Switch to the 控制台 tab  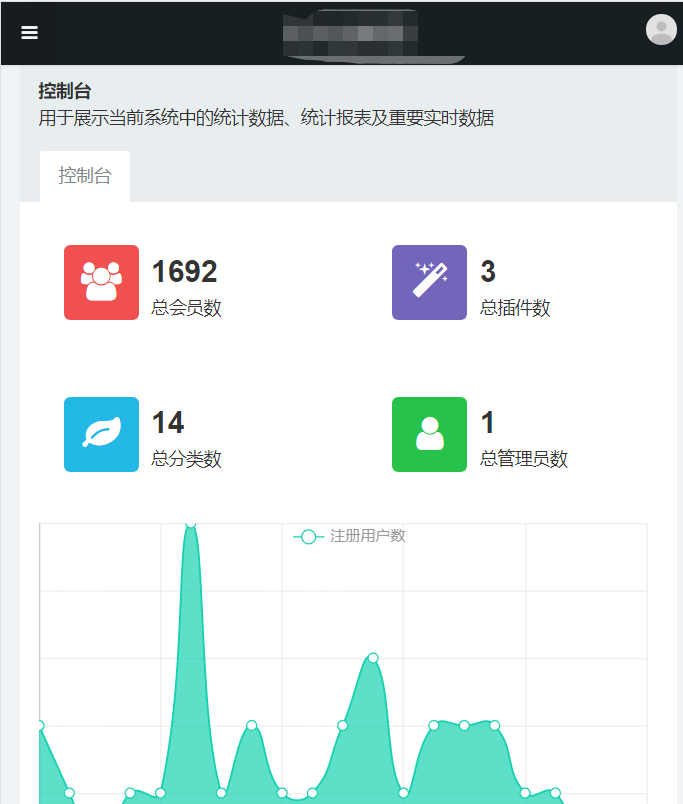pos(85,176)
